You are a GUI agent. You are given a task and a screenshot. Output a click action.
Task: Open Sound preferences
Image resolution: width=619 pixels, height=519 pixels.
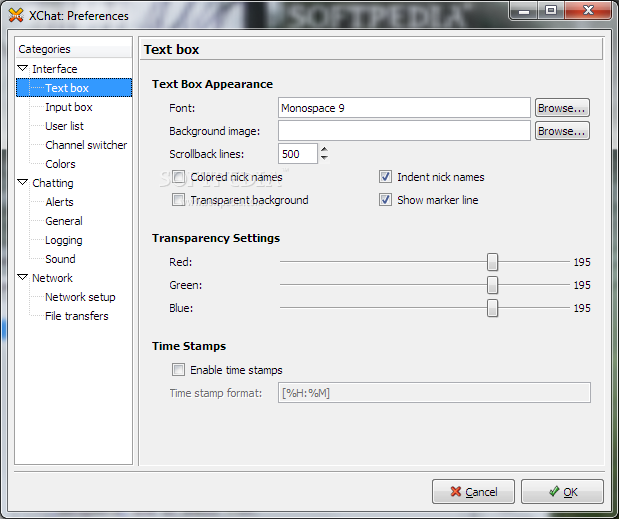[x=60, y=259]
